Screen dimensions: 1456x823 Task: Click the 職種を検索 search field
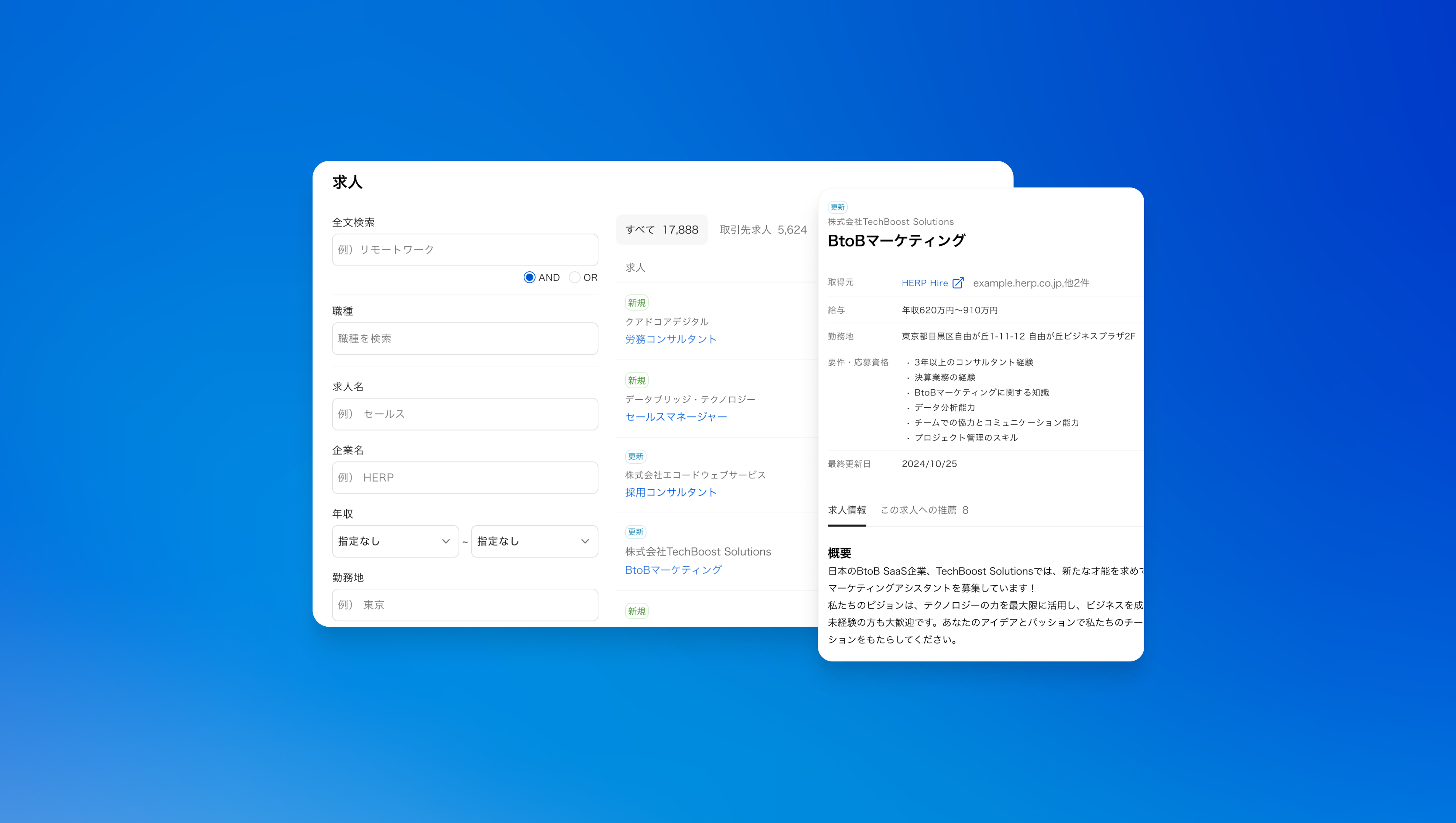(x=464, y=339)
